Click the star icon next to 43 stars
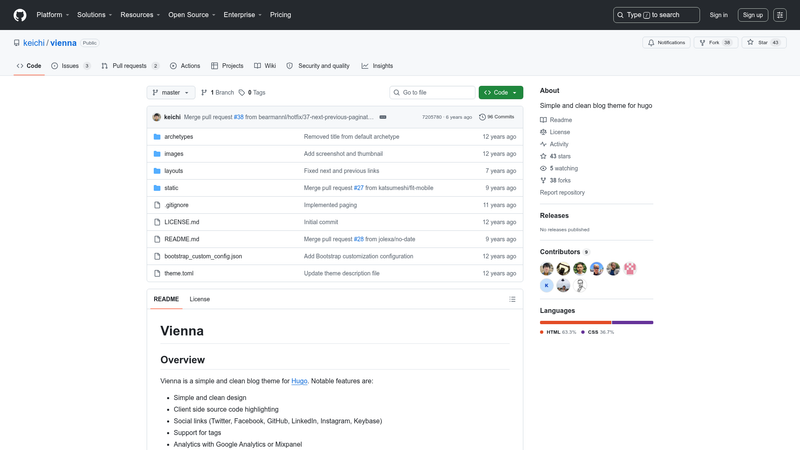 point(543,156)
